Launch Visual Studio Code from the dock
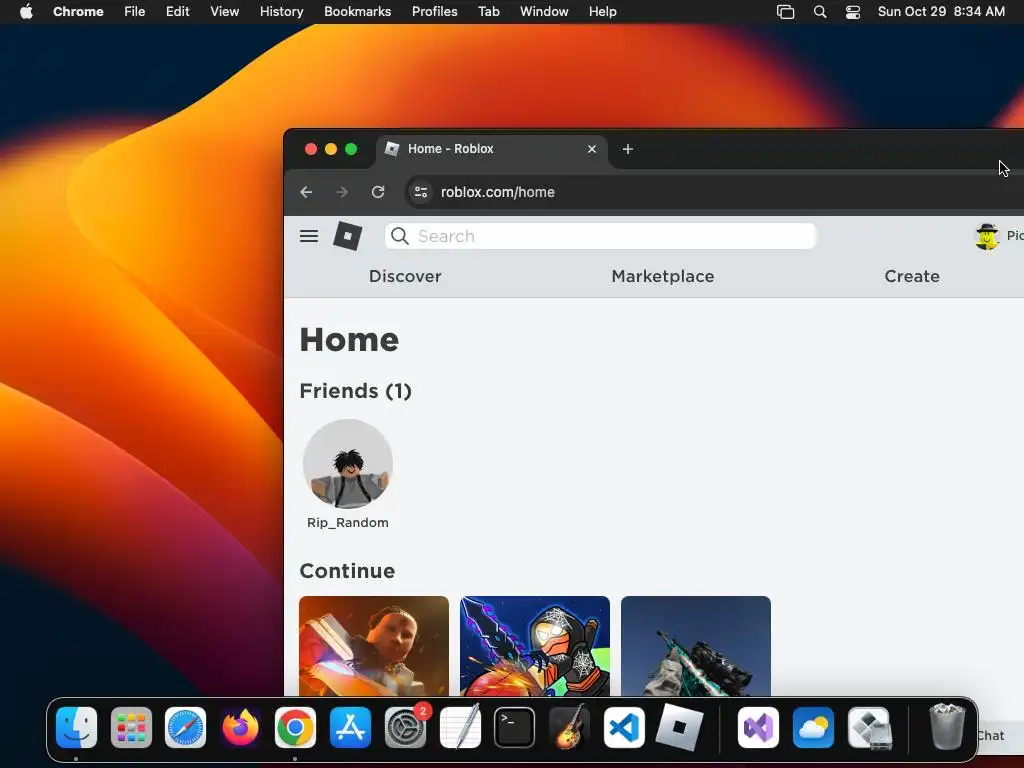Screen dimensions: 1024x768 coord(624,727)
